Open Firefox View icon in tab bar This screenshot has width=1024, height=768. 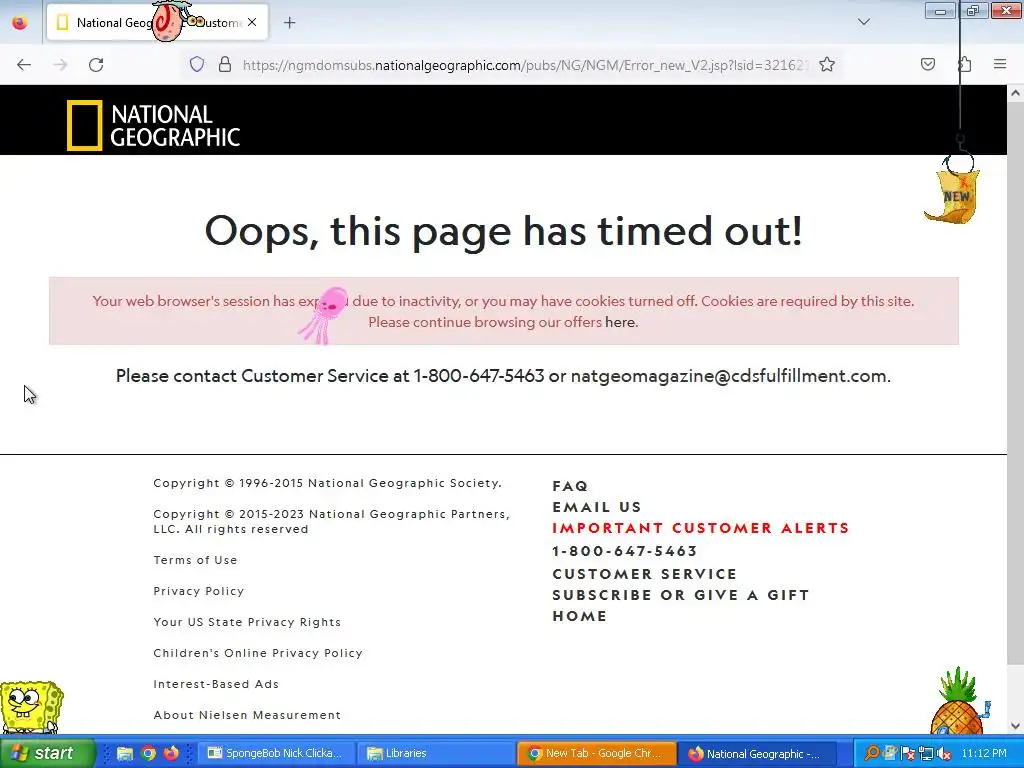pyautogui.click(x=20, y=23)
